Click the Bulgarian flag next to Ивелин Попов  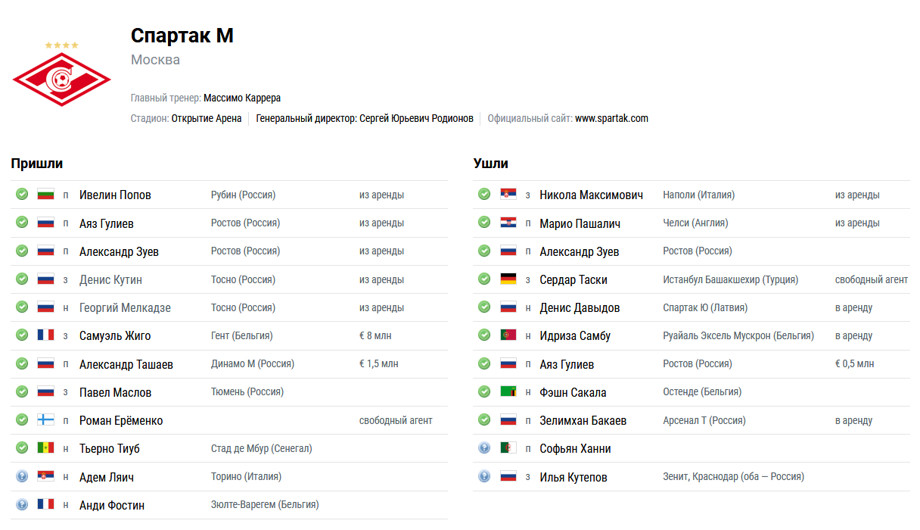pos(46,194)
